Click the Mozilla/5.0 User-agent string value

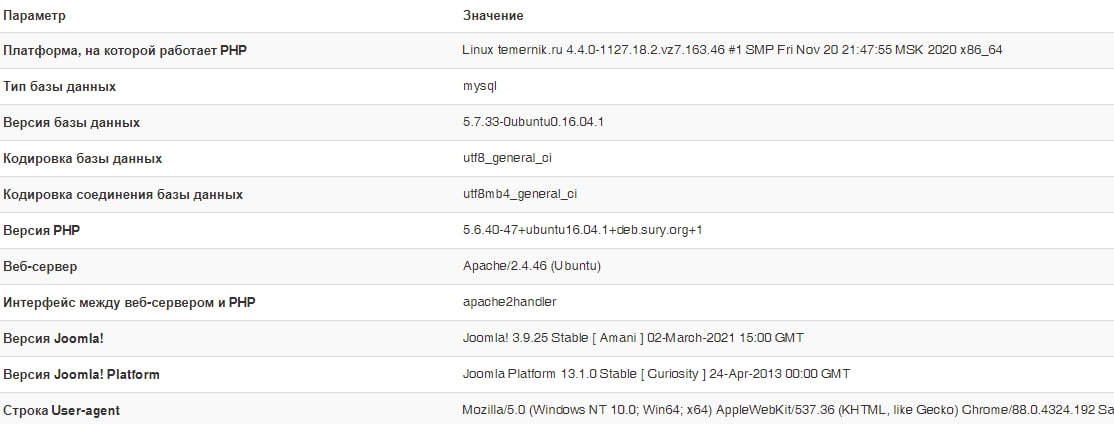point(786,410)
